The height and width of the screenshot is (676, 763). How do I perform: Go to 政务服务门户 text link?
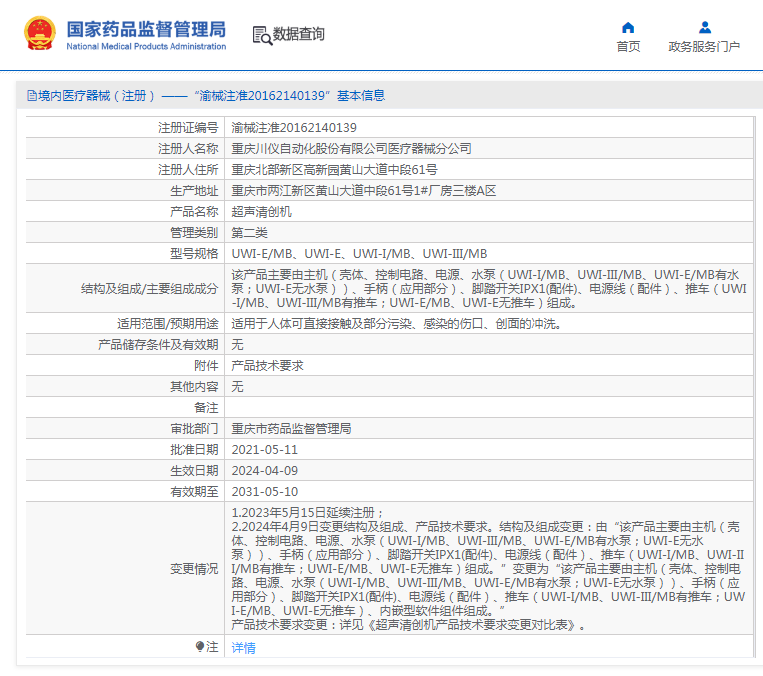point(704,47)
